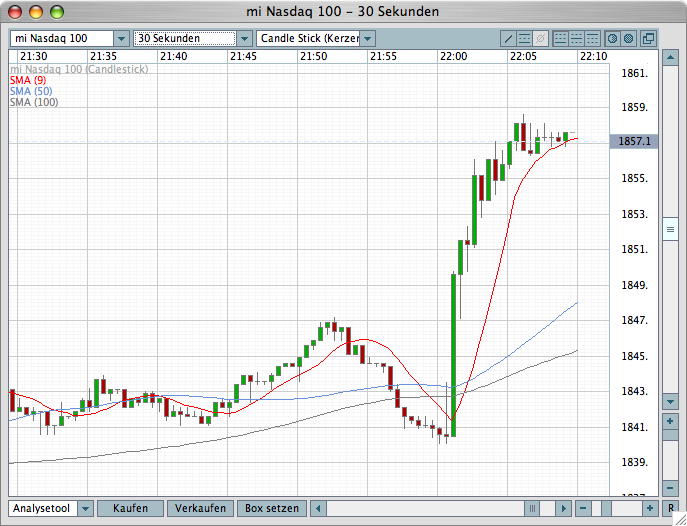This screenshot has width=687, height=526.
Task: Click the 21:30 time axis label
Action: point(33,56)
